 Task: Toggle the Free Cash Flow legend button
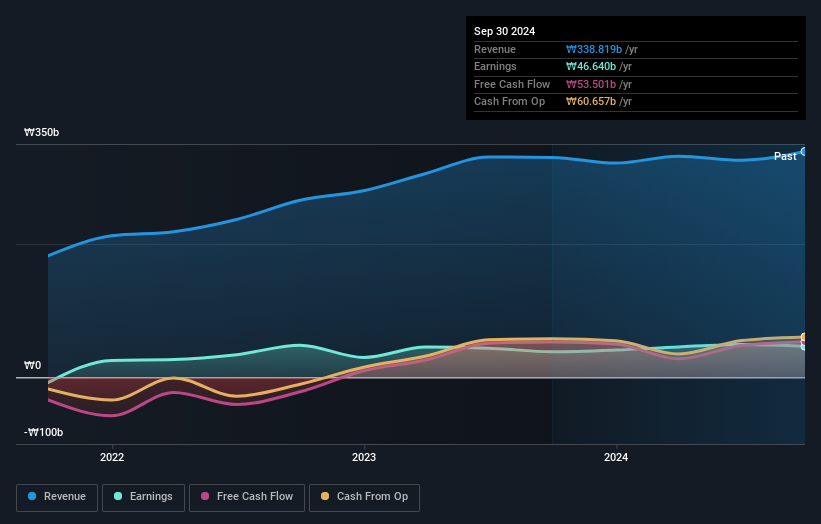(x=247, y=497)
